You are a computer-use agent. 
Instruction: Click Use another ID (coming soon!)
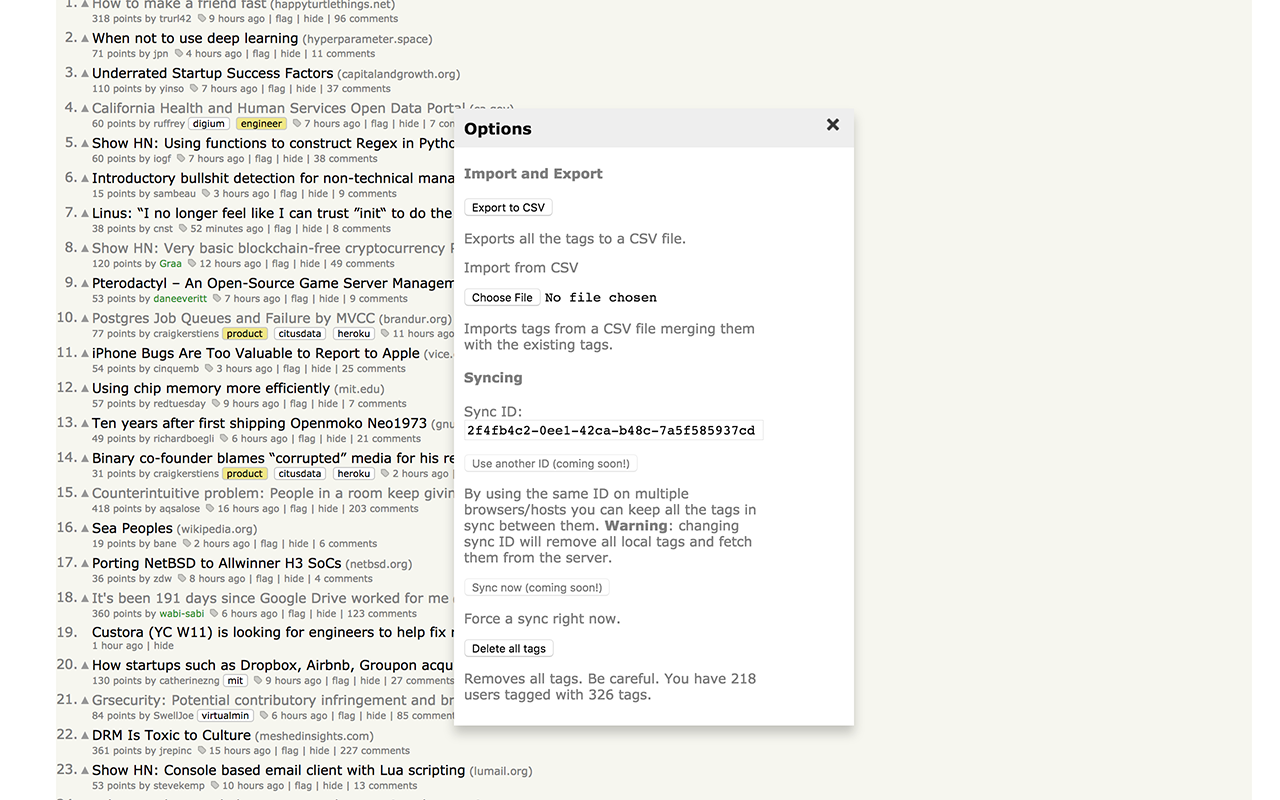(x=550, y=463)
